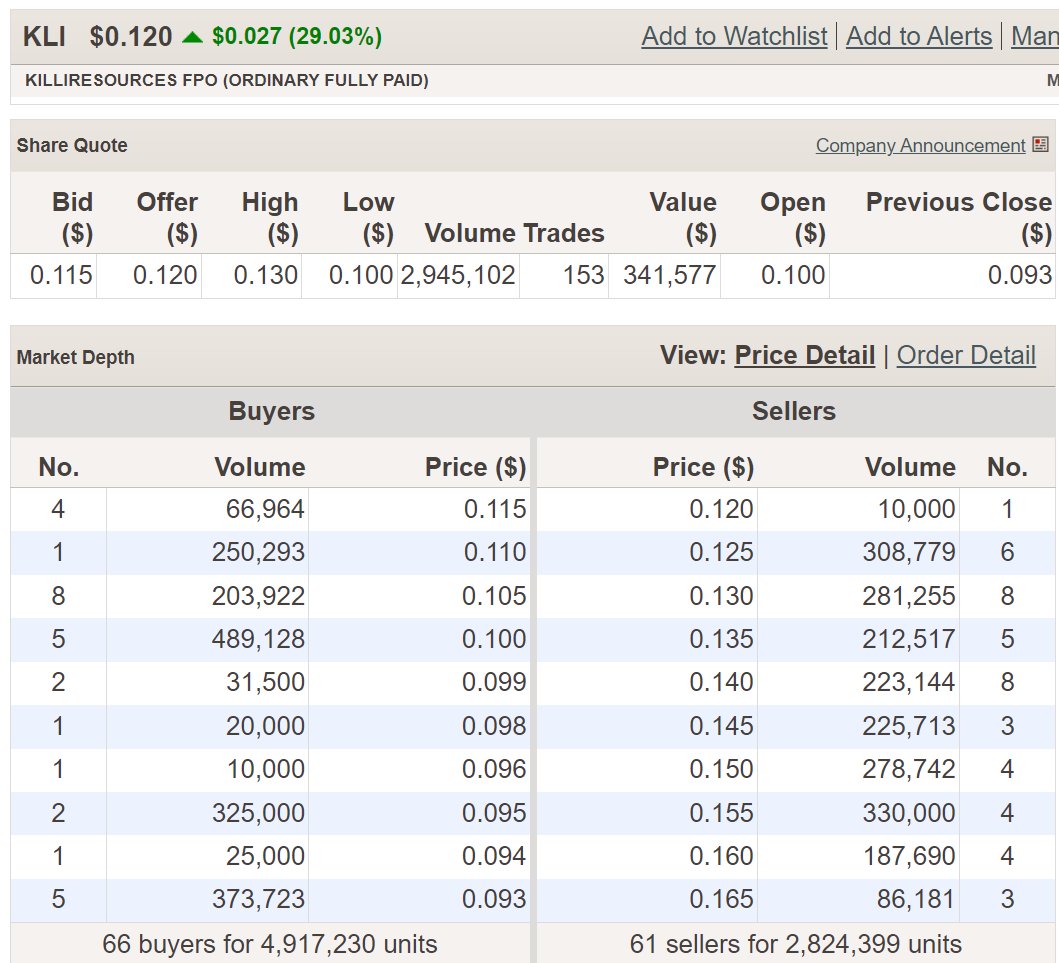This screenshot has width=1059, height=963.
Task: Click seller volume 223,144
Action: 908,683
